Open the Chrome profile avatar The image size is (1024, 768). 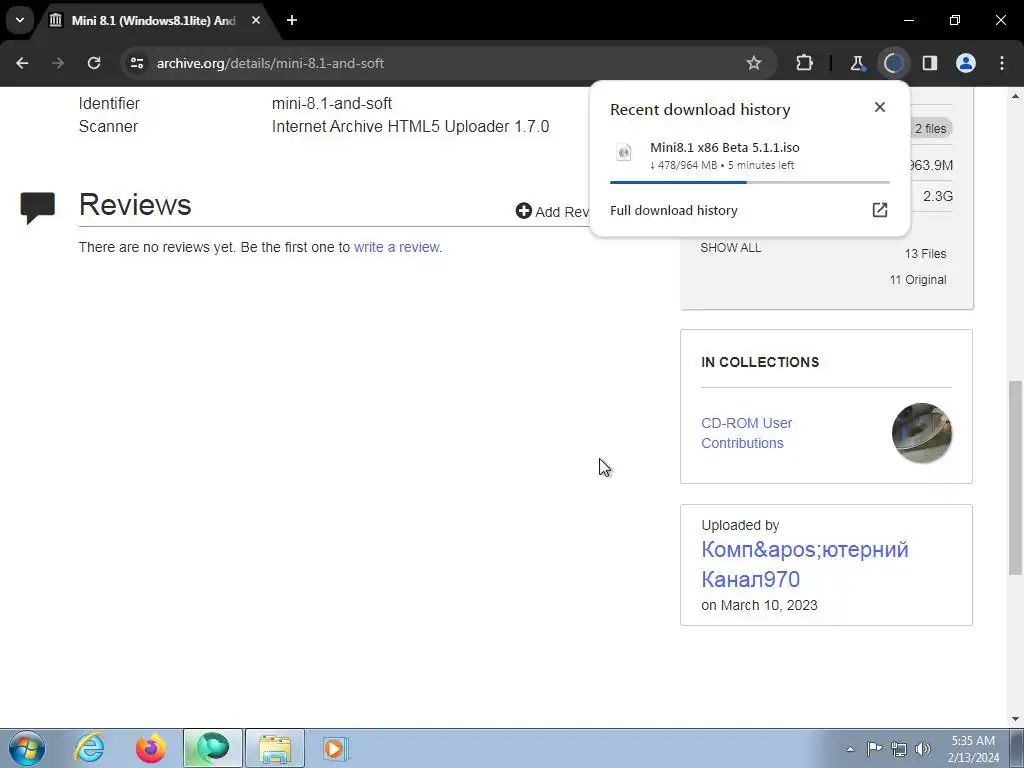coord(966,63)
